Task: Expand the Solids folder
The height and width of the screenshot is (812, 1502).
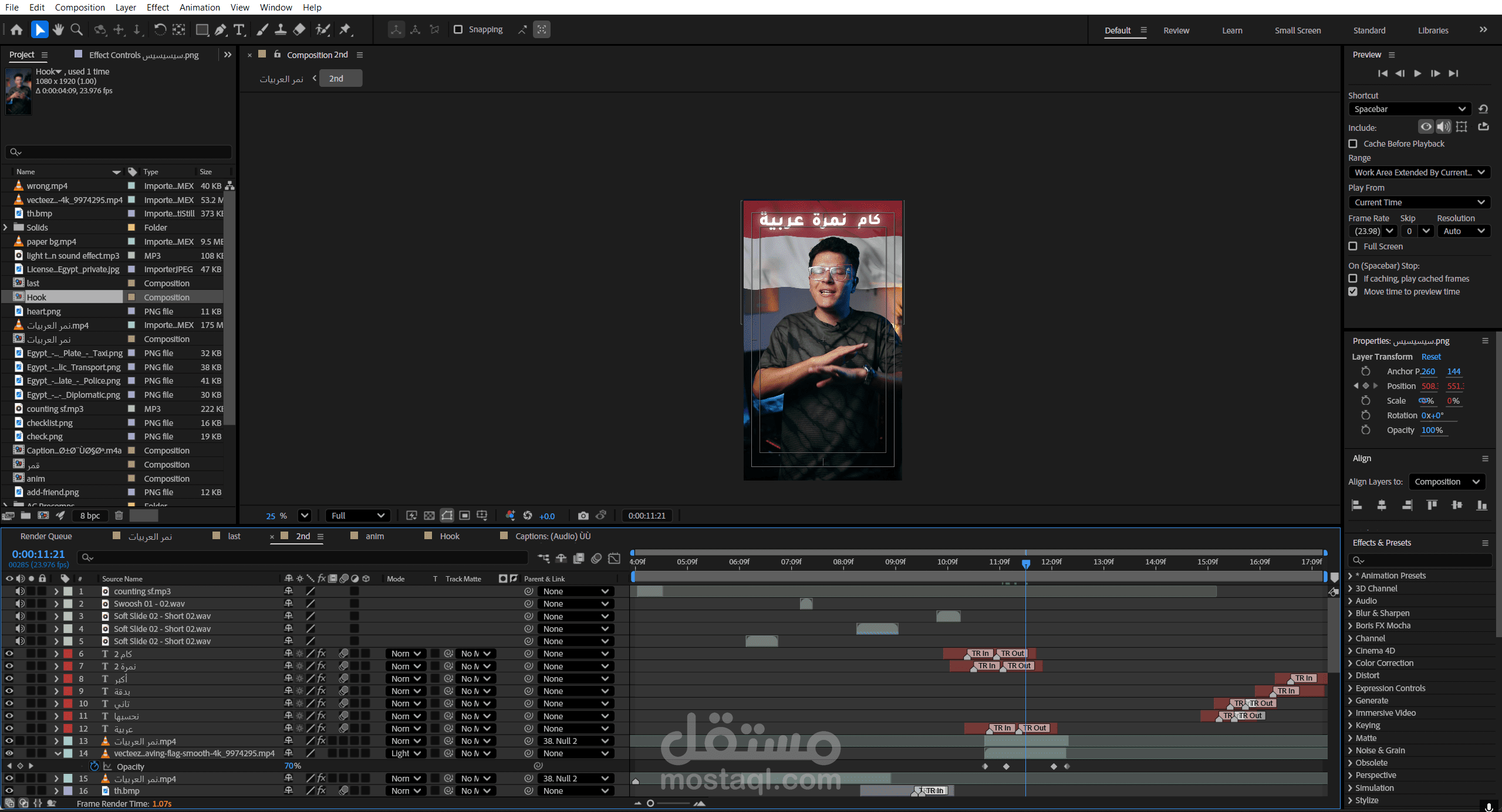Action: (6, 228)
